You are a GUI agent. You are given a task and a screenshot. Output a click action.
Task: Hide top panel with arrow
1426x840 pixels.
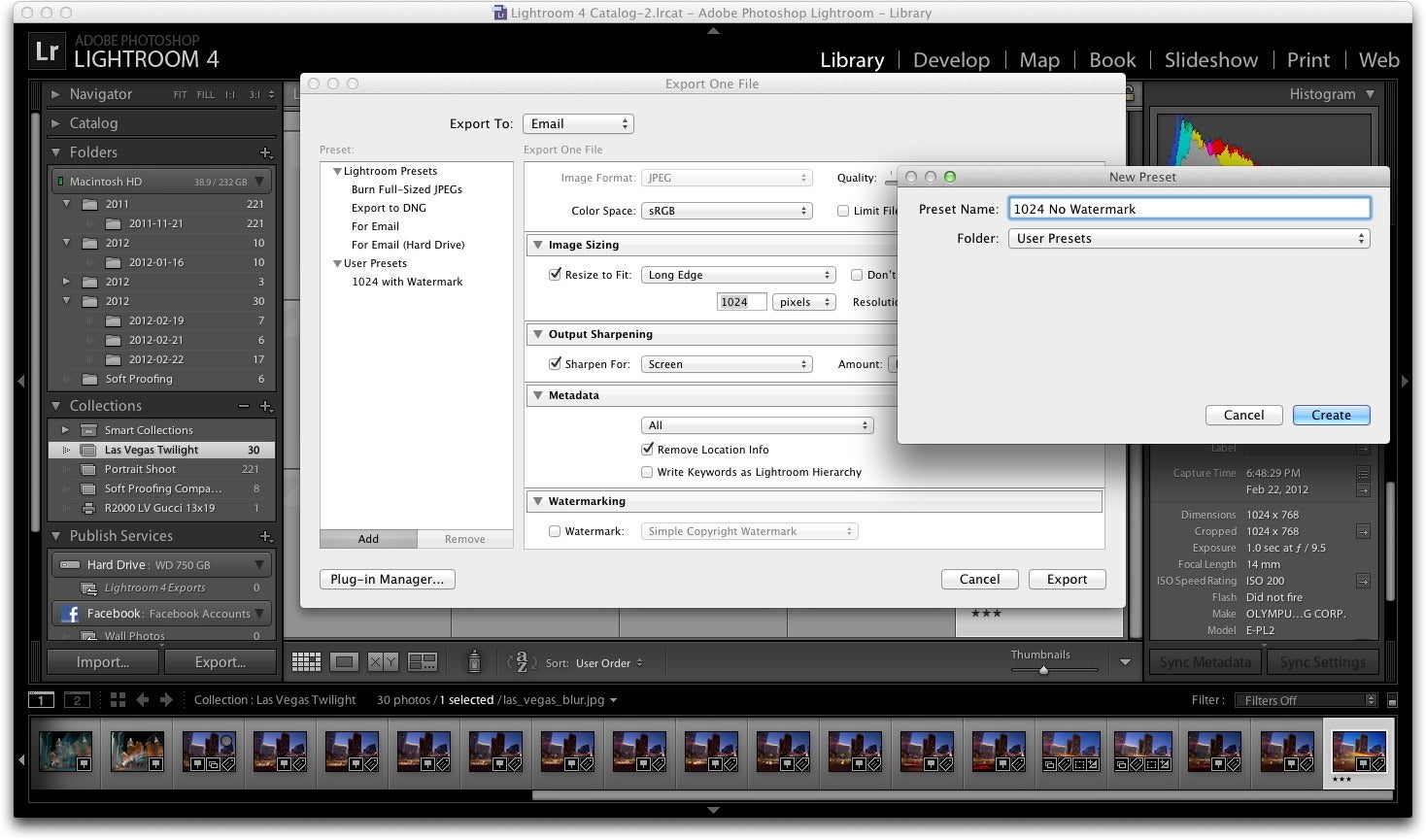713,31
